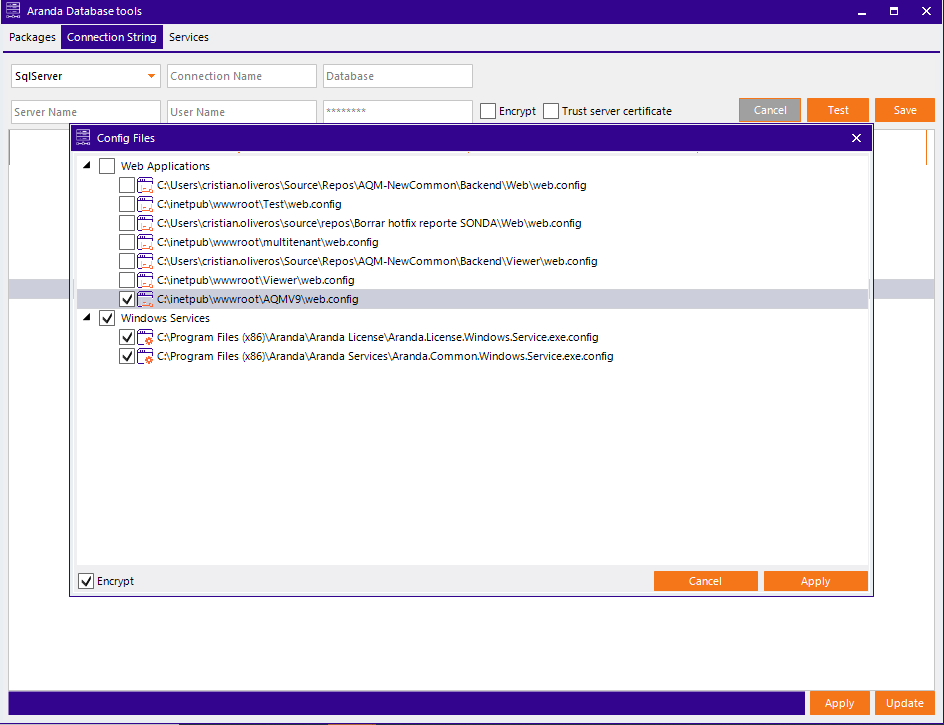Image resolution: width=944 pixels, height=725 pixels.
Task: Click the Config Files dialog title icon
Action: (x=83, y=138)
